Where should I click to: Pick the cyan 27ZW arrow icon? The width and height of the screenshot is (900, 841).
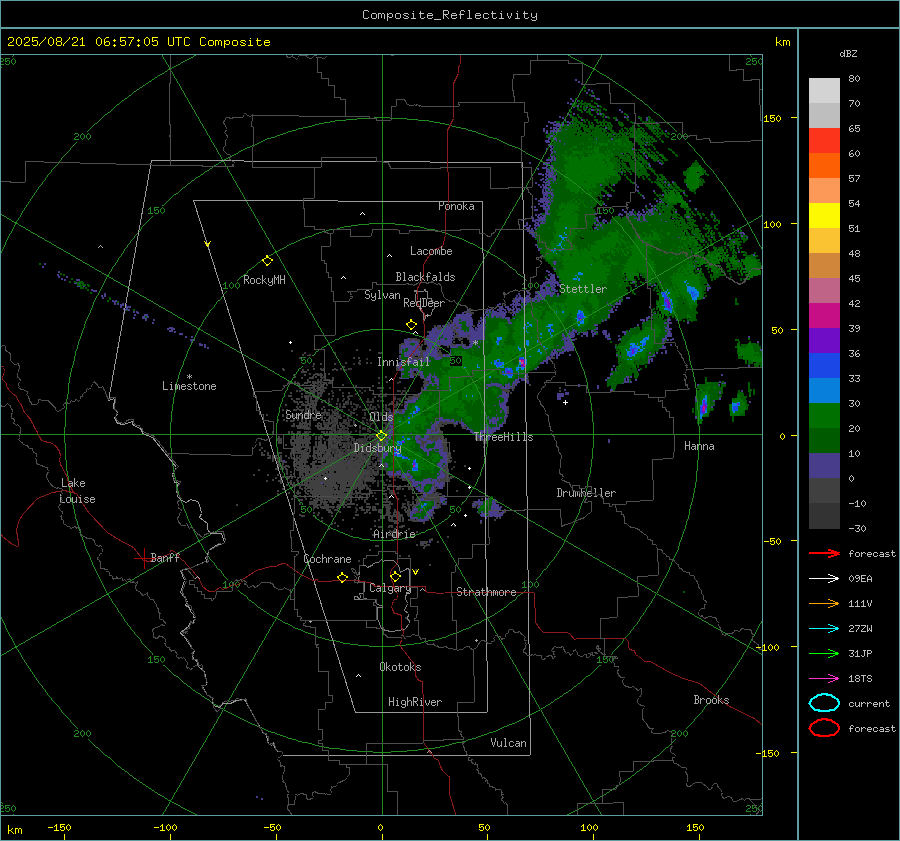click(824, 629)
